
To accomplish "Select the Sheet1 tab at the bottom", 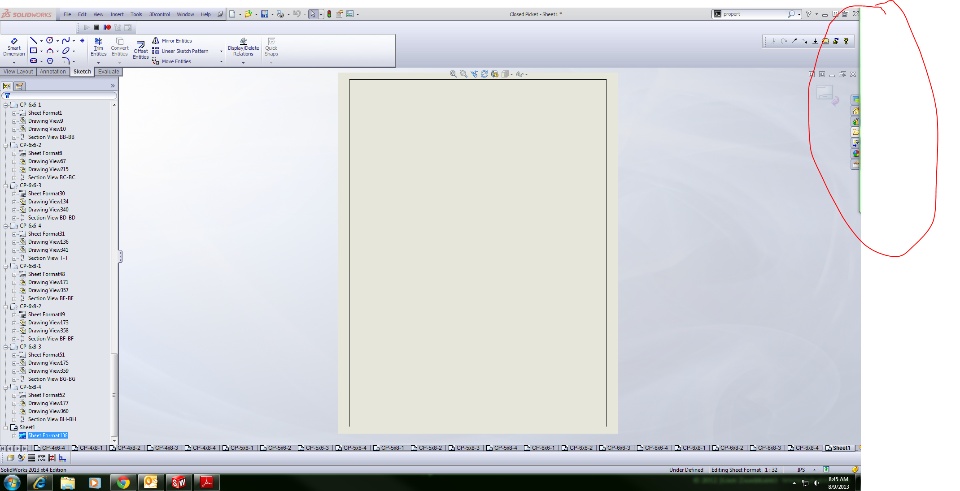I will tap(838, 448).
